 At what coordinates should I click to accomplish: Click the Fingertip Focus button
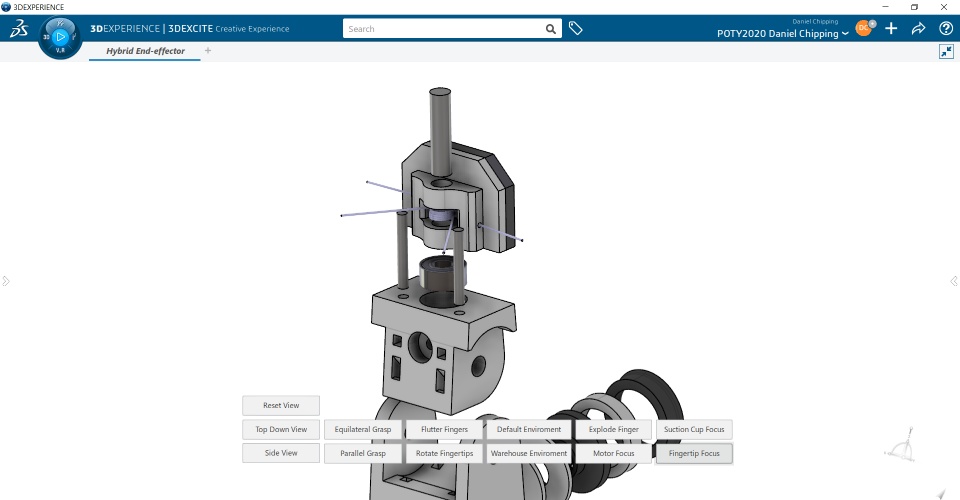(694, 453)
